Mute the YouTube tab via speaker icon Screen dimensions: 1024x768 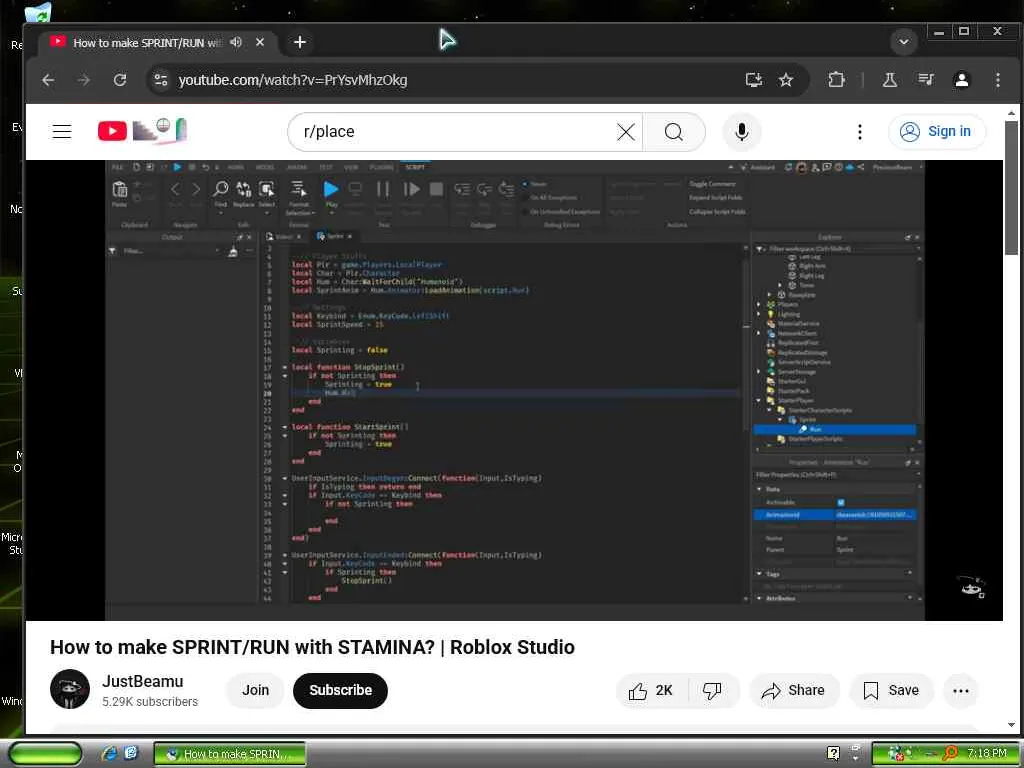pos(236,42)
